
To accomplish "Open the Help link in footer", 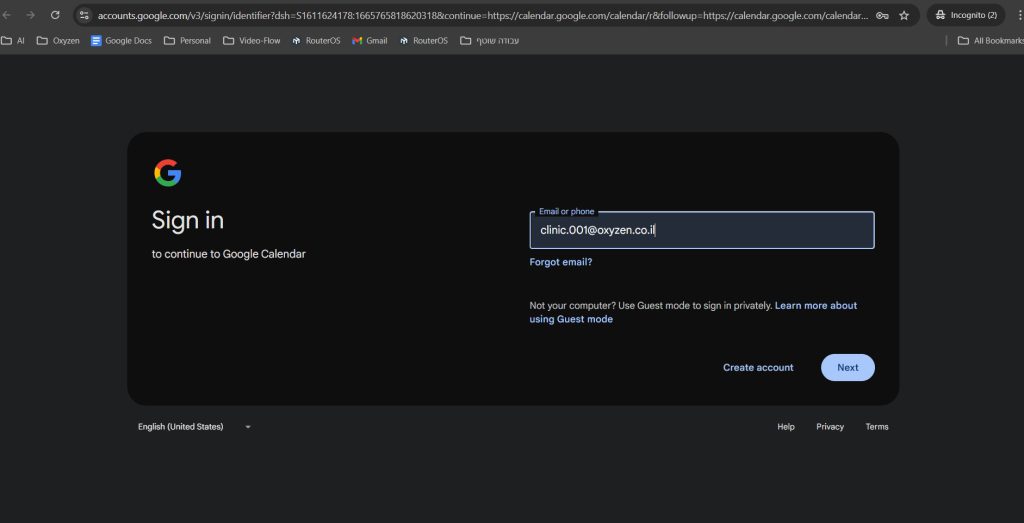I will point(786,426).
